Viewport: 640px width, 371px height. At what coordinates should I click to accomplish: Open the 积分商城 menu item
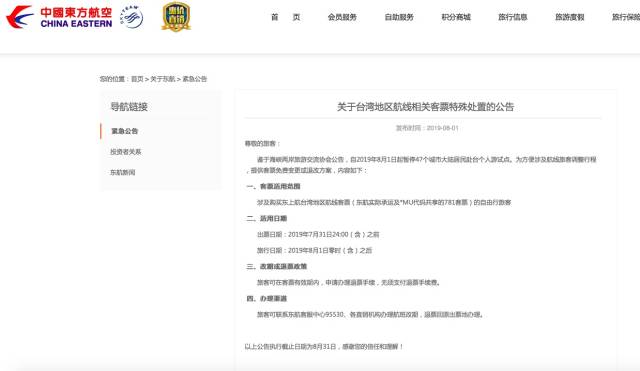(456, 17)
